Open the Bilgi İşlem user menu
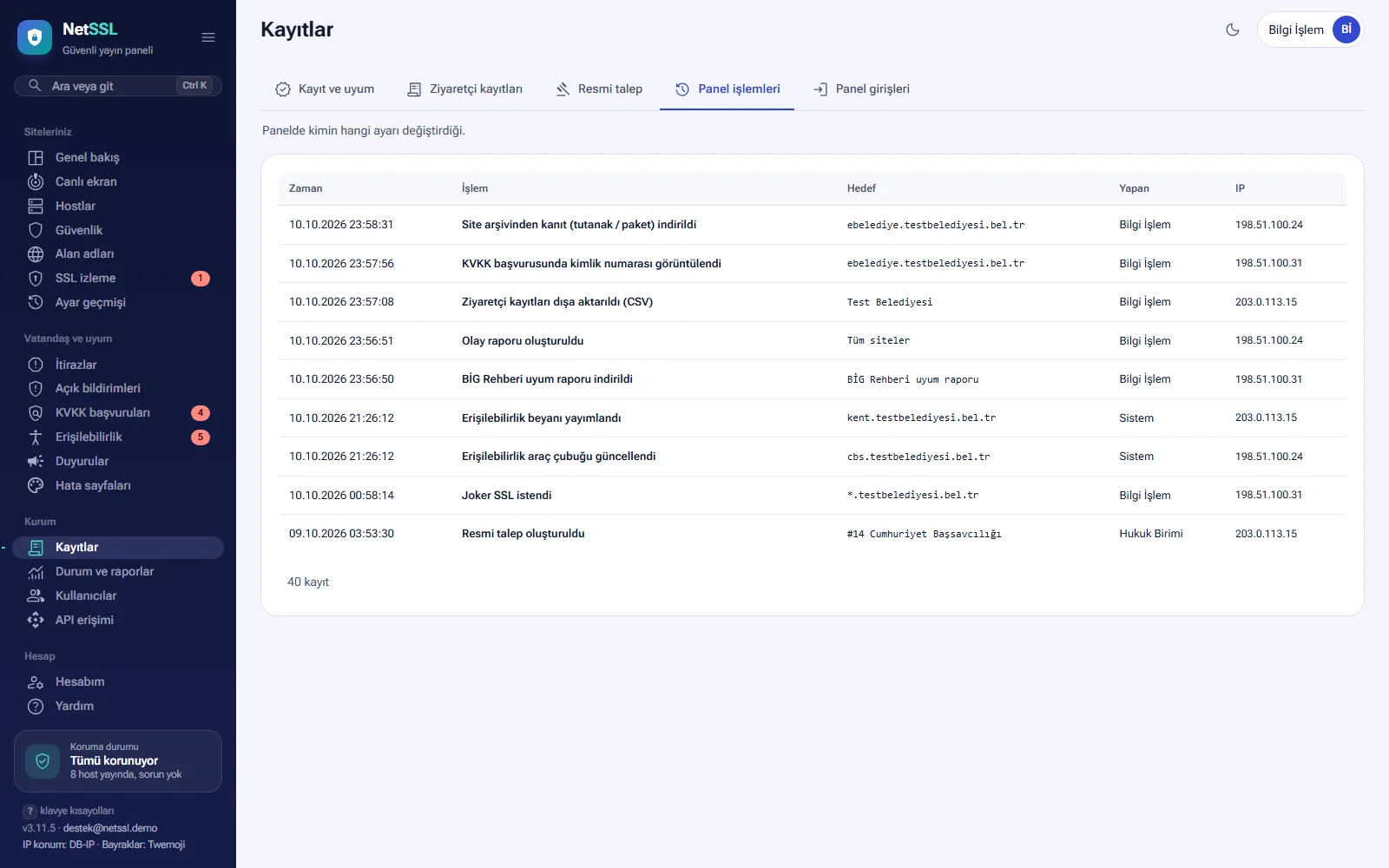 pos(1310,30)
